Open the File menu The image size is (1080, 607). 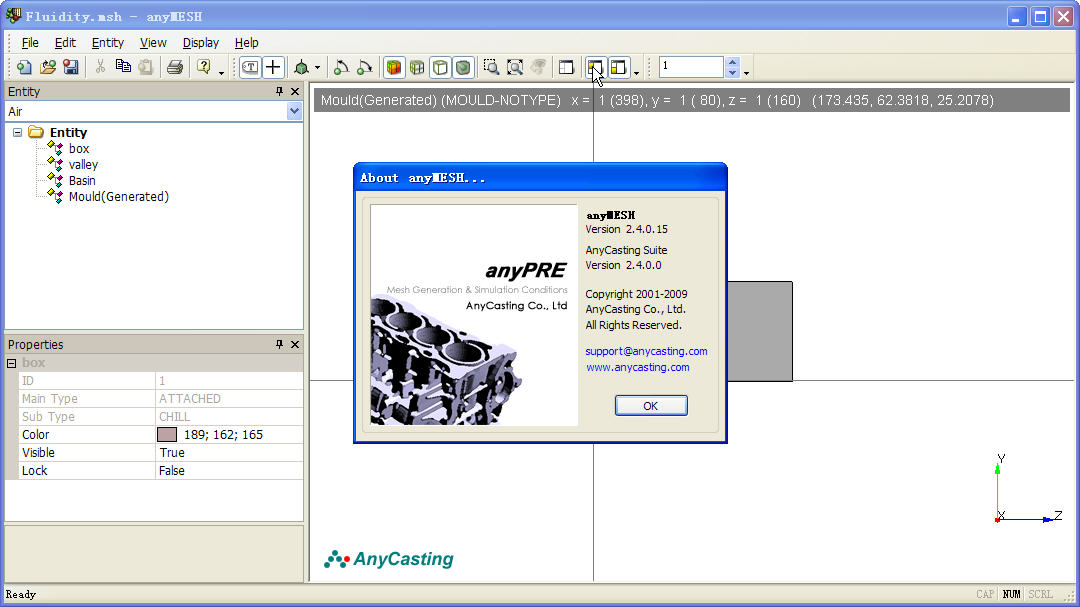pyautogui.click(x=30, y=43)
